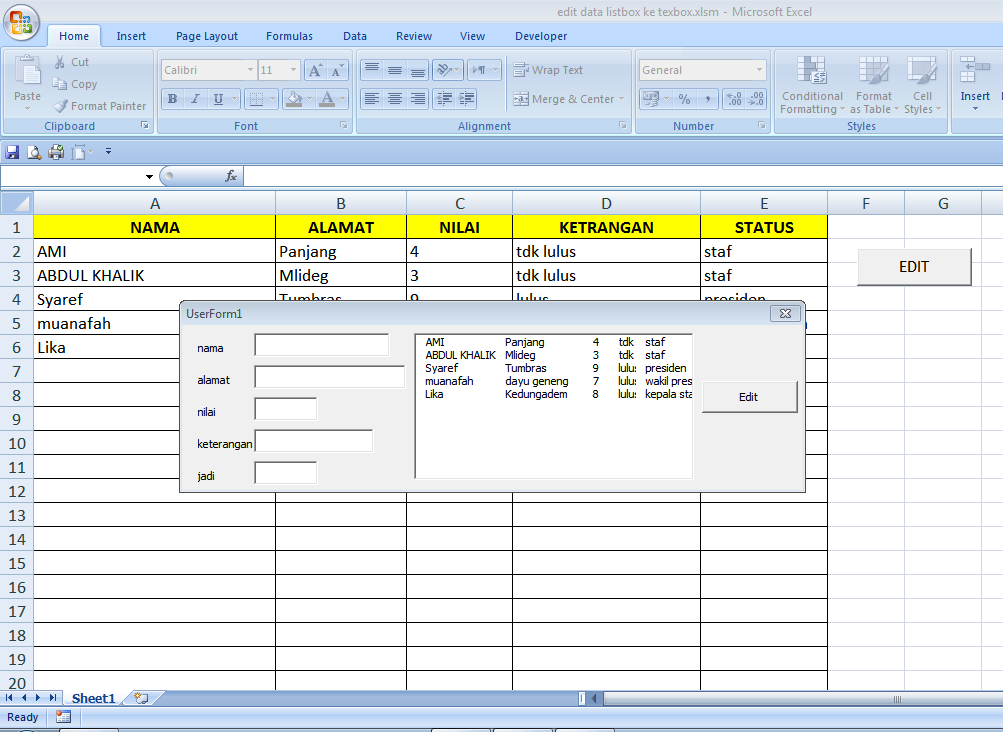
Task: Click inside the nama text field
Action: (320, 344)
